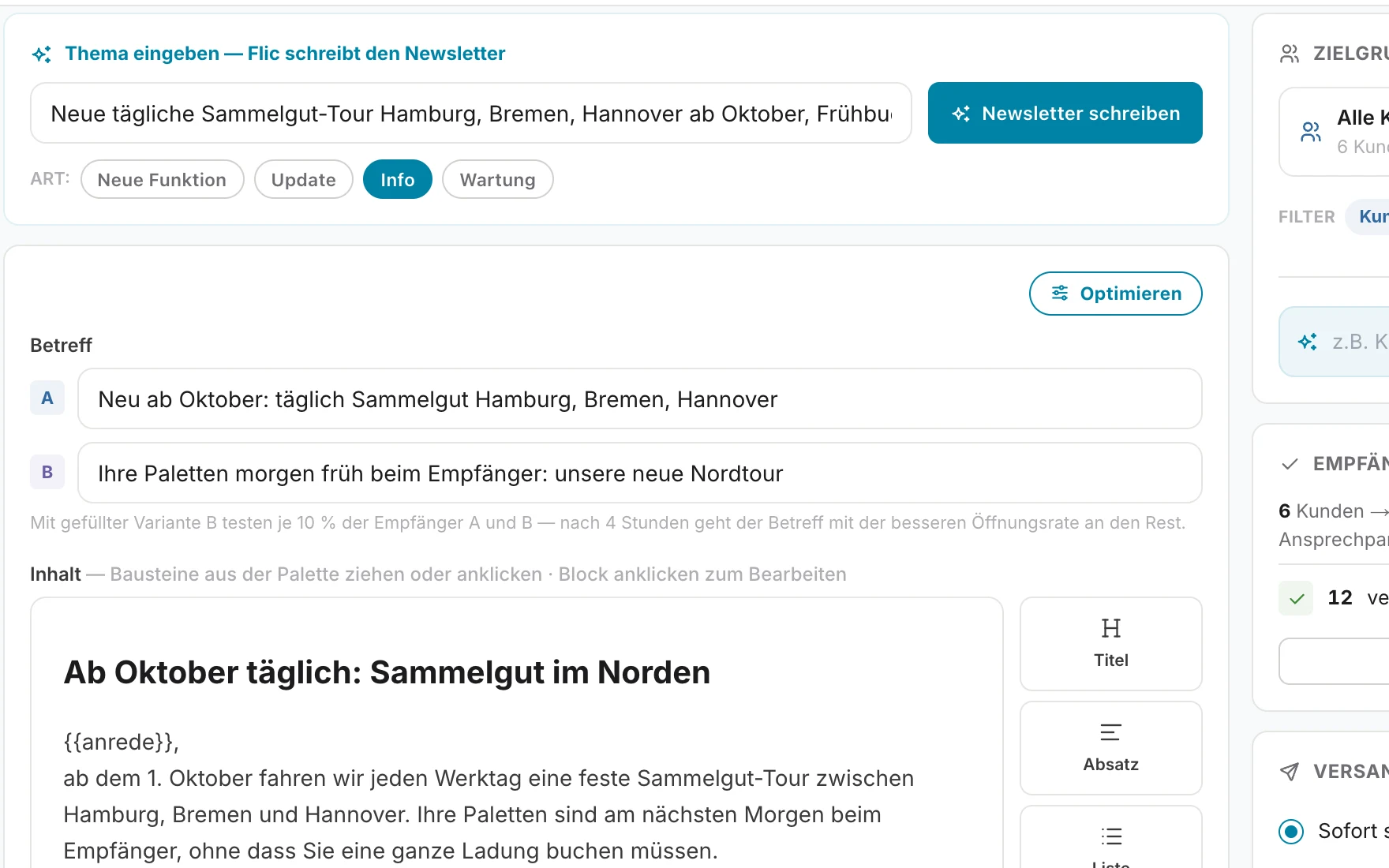
Task: Click the topic input field
Action: pos(471,113)
